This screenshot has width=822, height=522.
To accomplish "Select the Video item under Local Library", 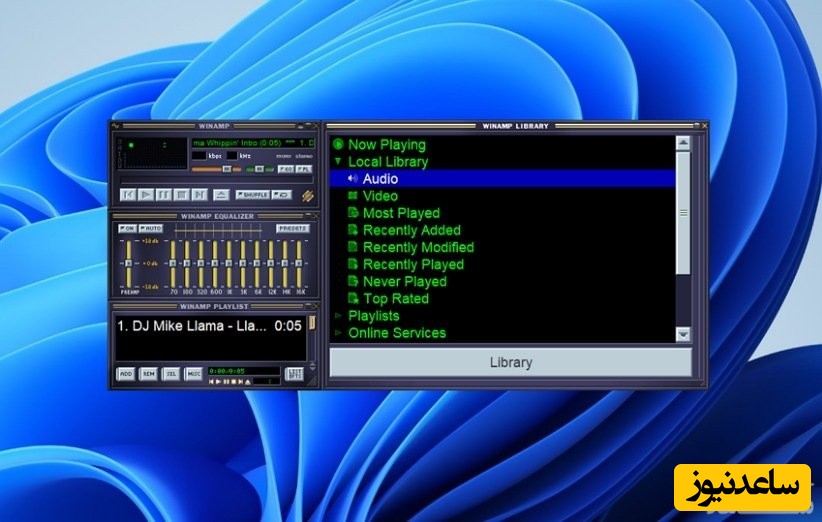I will click(380, 196).
